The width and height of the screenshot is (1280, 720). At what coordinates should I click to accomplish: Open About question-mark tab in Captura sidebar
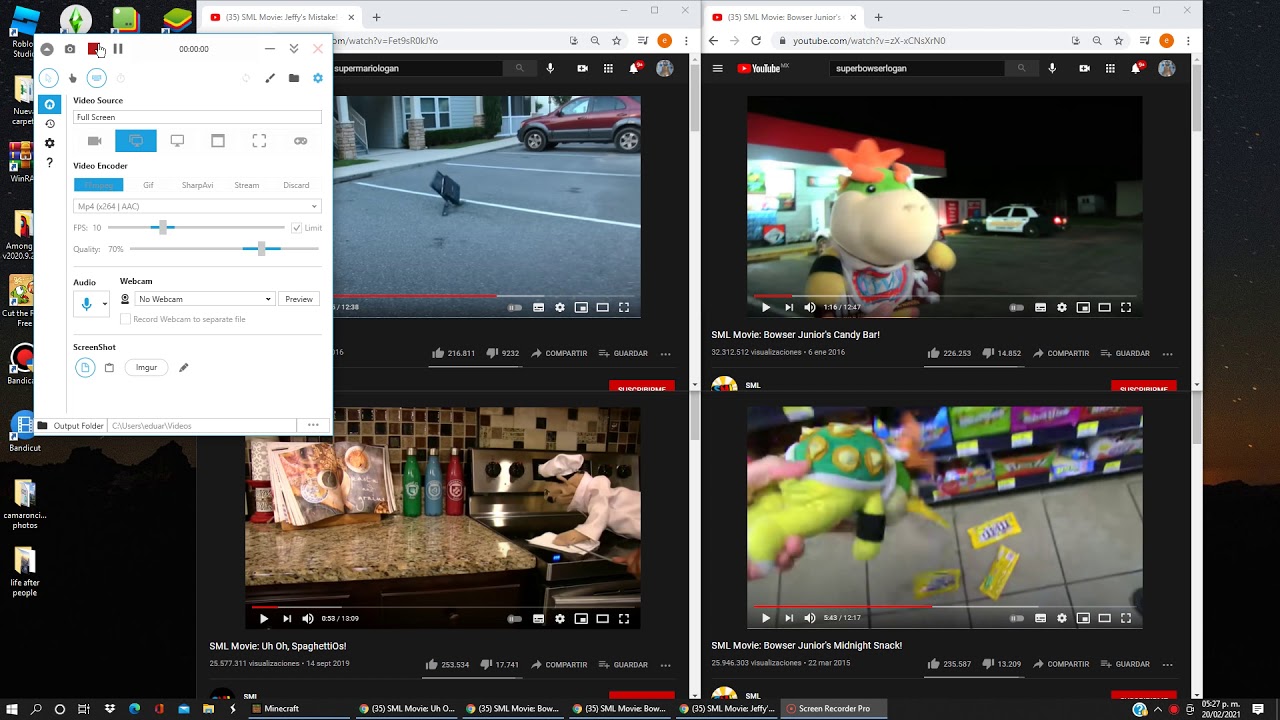pos(49,162)
